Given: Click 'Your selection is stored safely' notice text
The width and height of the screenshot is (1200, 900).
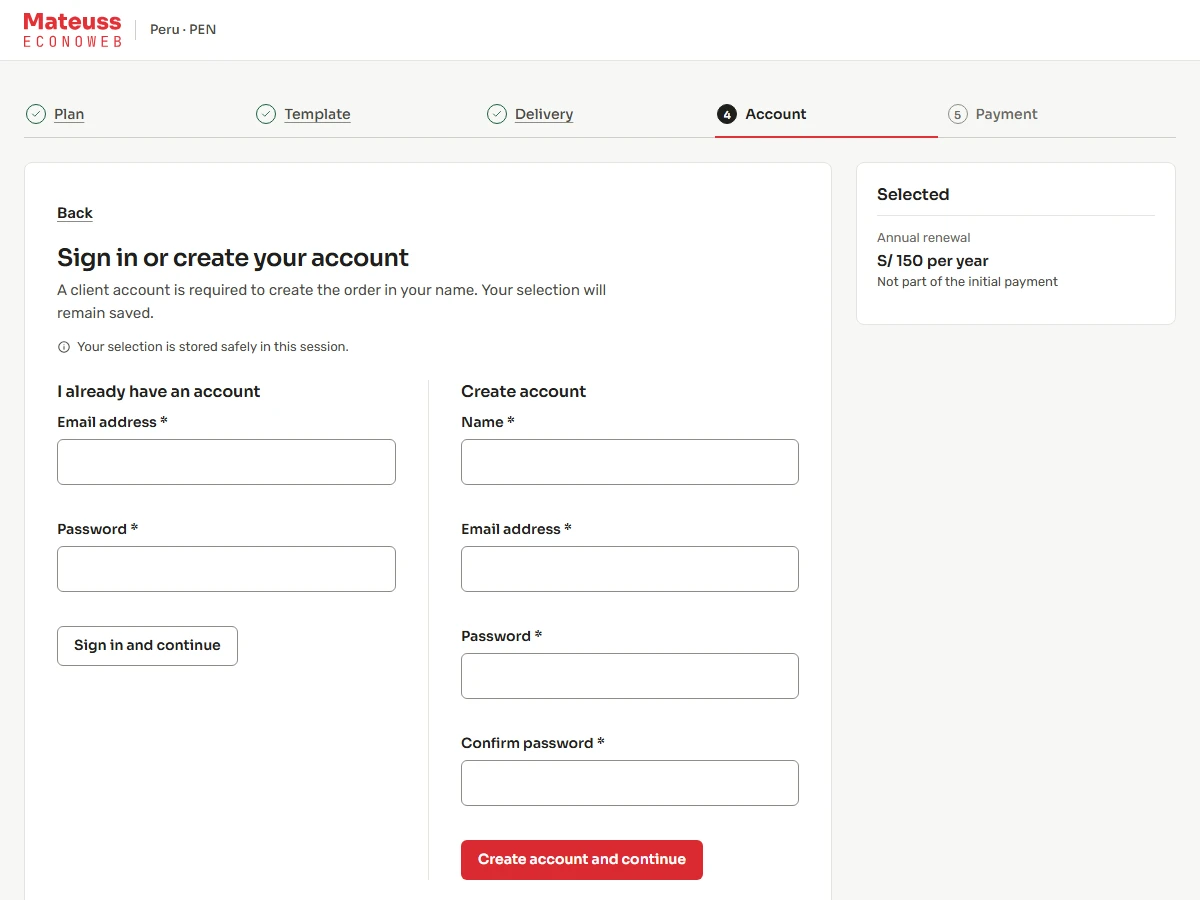Looking at the screenshot, I should click(213, 347).
